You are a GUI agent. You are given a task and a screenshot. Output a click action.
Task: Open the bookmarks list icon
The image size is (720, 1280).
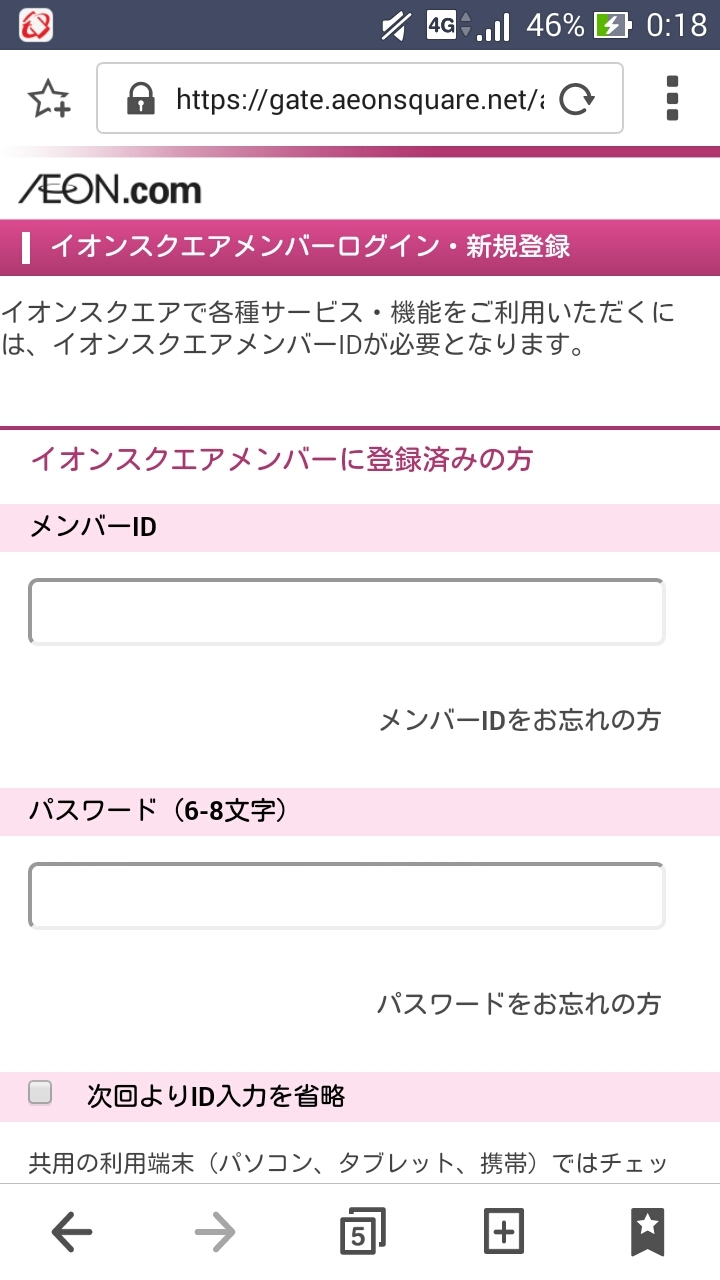(x=647, y=1232)
